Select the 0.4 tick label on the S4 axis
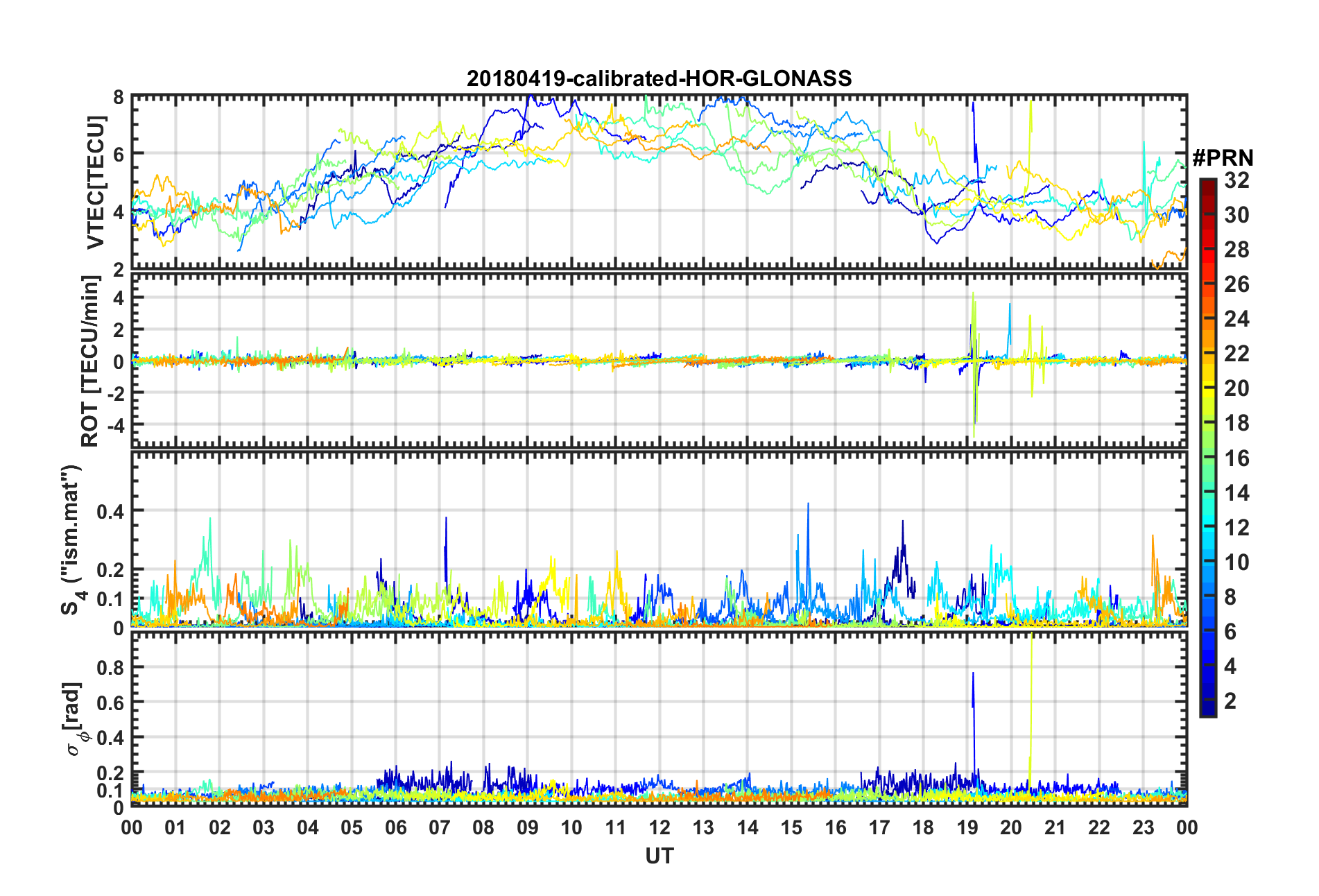 pyautogui.click(x=111, y=512)
